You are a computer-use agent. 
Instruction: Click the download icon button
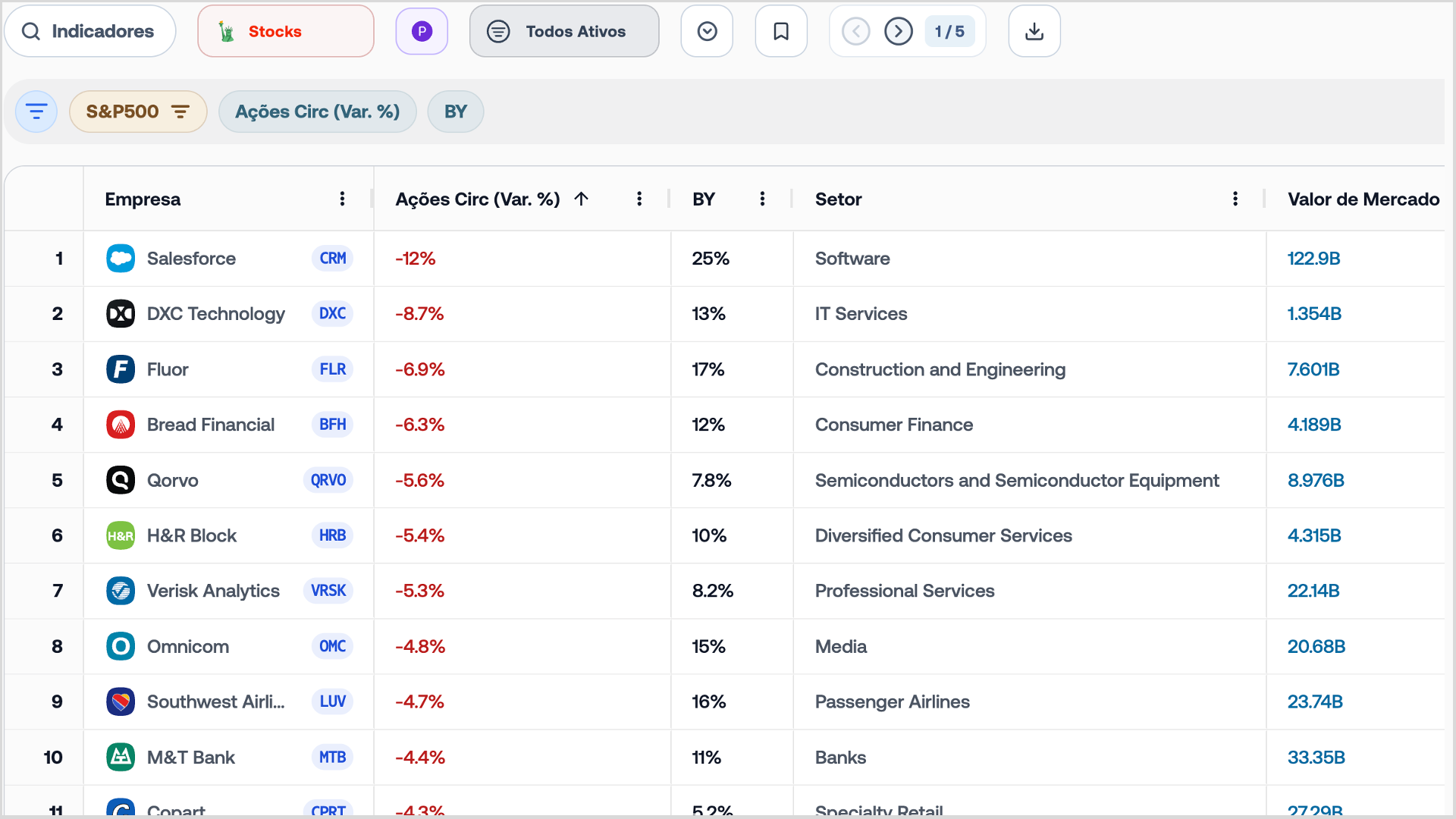pyautogui.click(x=1034, y=31)
